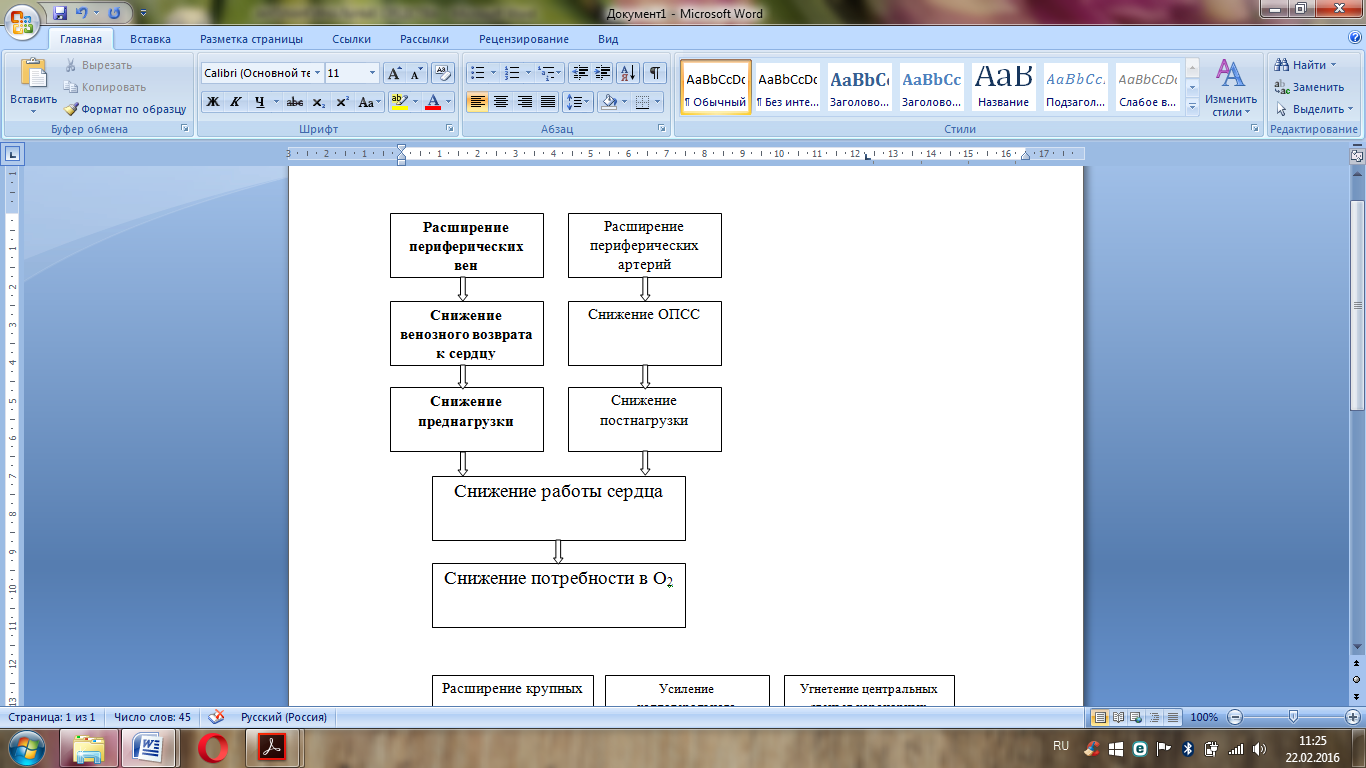Click spelling check icon in status bar
This screenshot has height=768, width=1366.
pyautogui.click(x=215, y=717)
